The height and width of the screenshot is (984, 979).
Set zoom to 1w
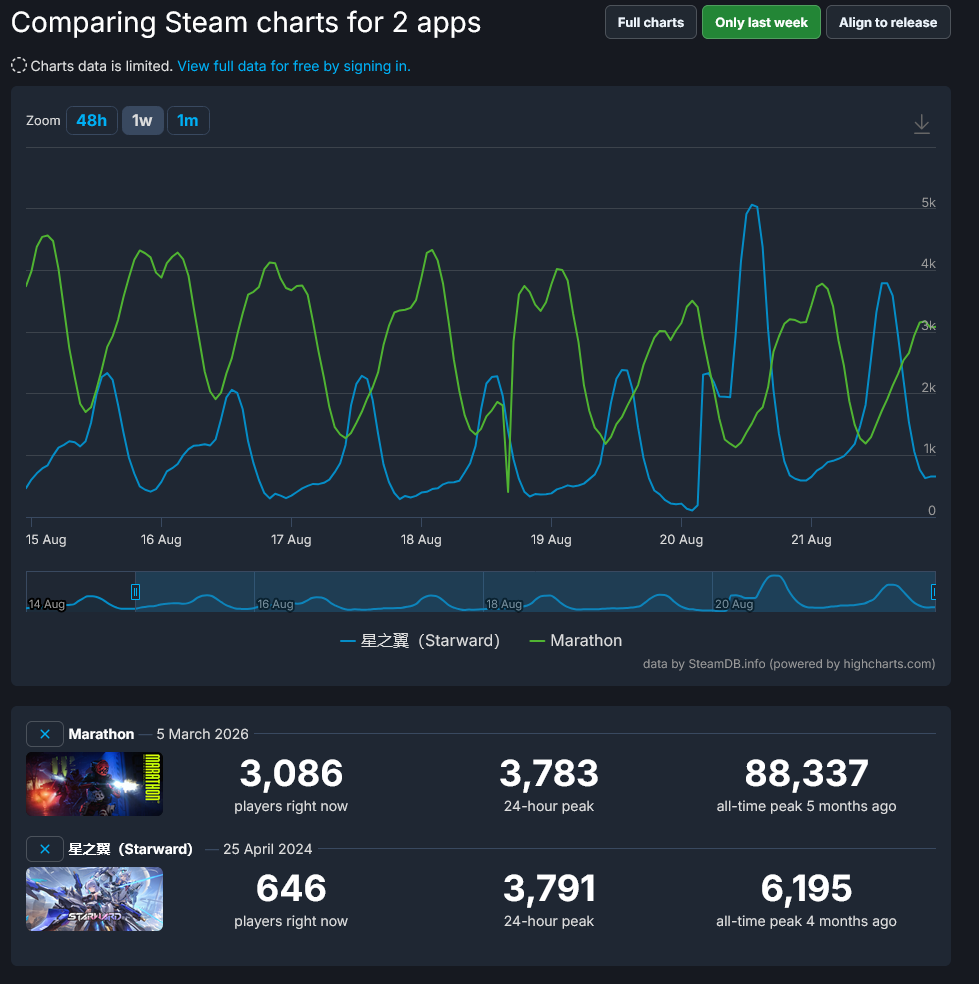[142, 120]
